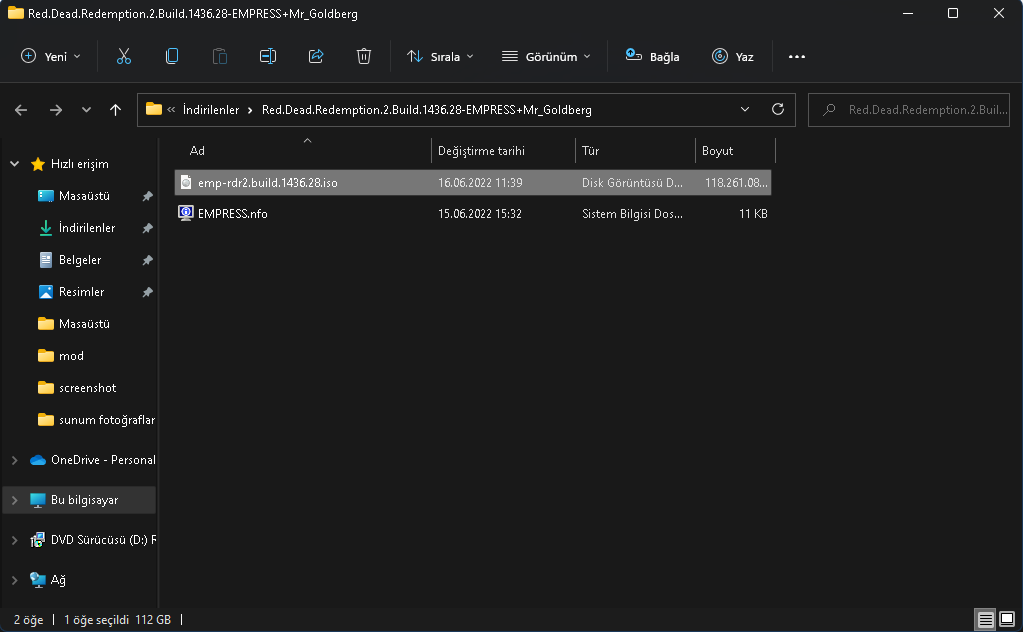1023x632 pixels.
Task: Expand the address bar history dropdown
Action: (745, 110)
